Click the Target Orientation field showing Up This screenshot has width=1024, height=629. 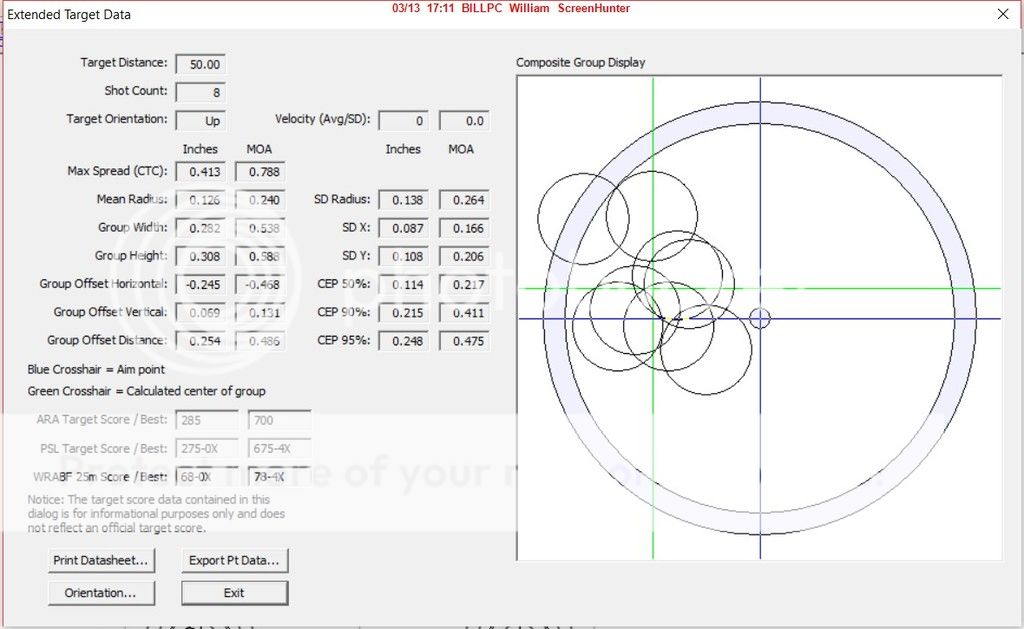200,120
